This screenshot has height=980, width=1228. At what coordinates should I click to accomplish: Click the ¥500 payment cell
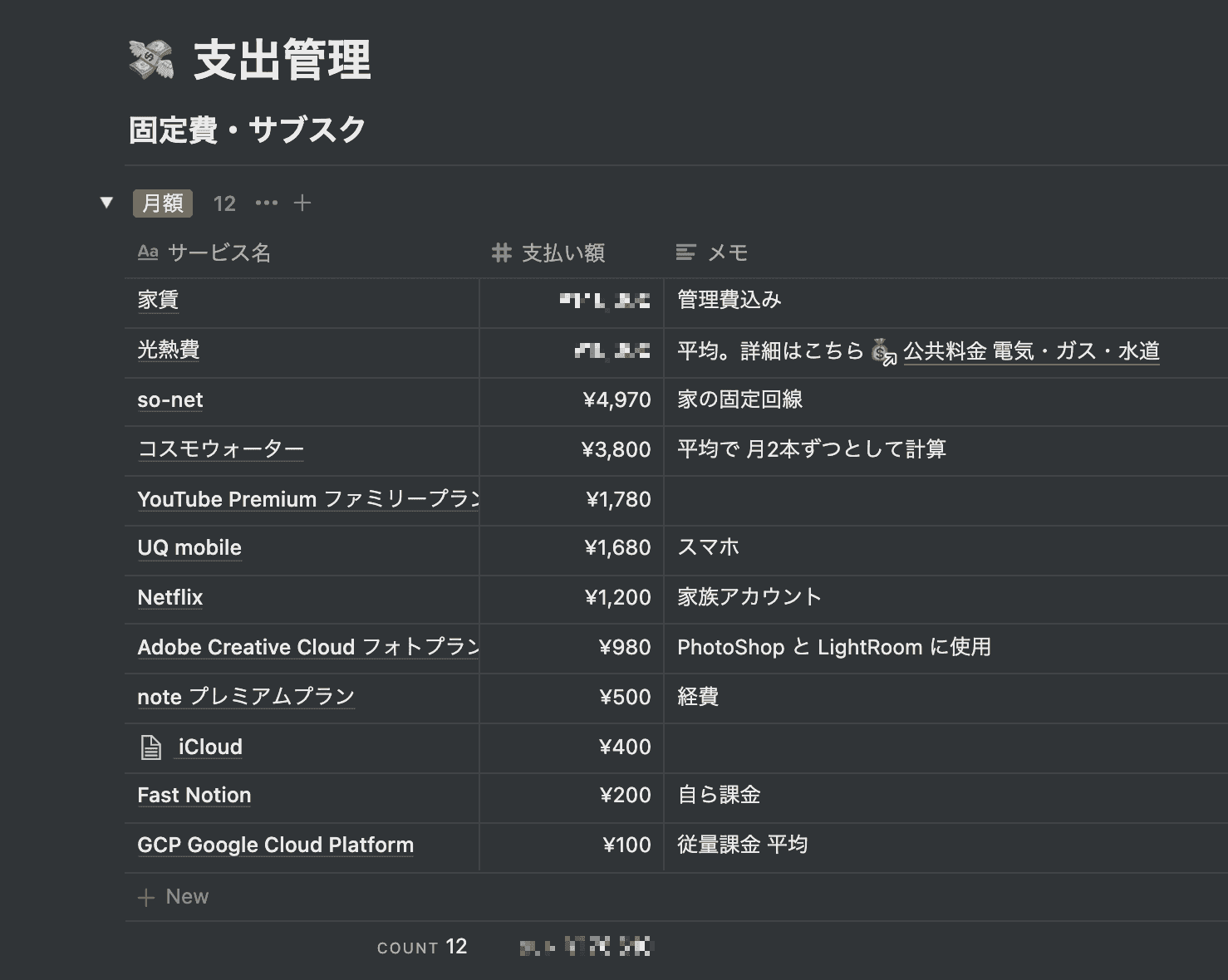tap(572, 697)
